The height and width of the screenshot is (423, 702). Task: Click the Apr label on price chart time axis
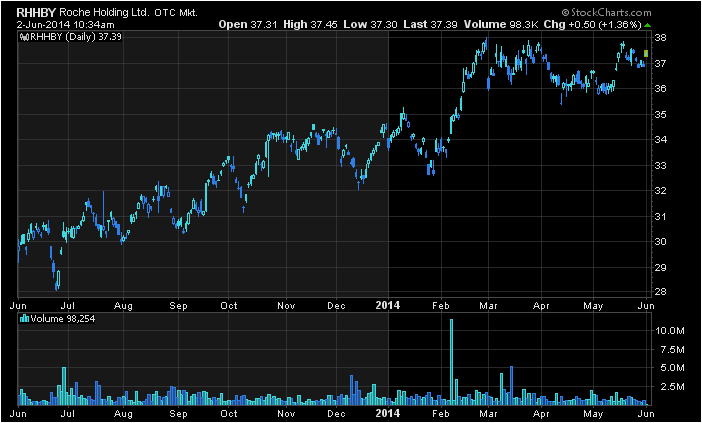pos(541,306)
